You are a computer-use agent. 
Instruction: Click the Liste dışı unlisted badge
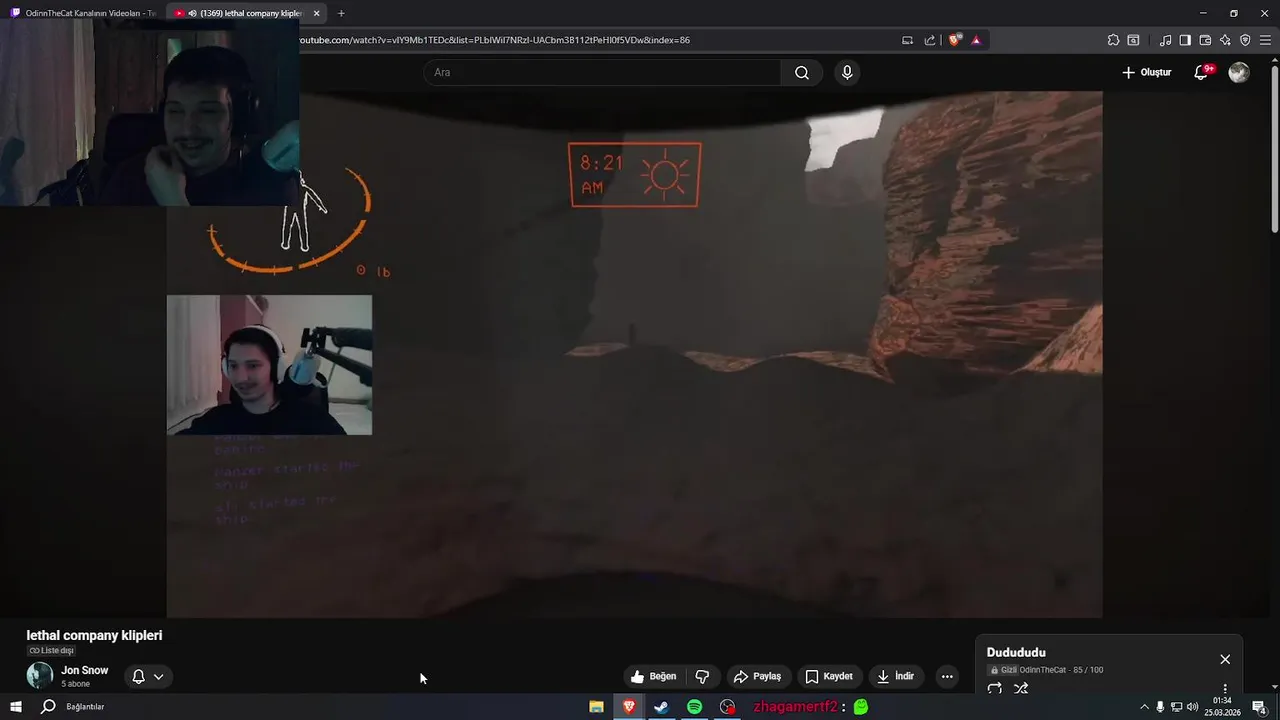coord(51,651)
